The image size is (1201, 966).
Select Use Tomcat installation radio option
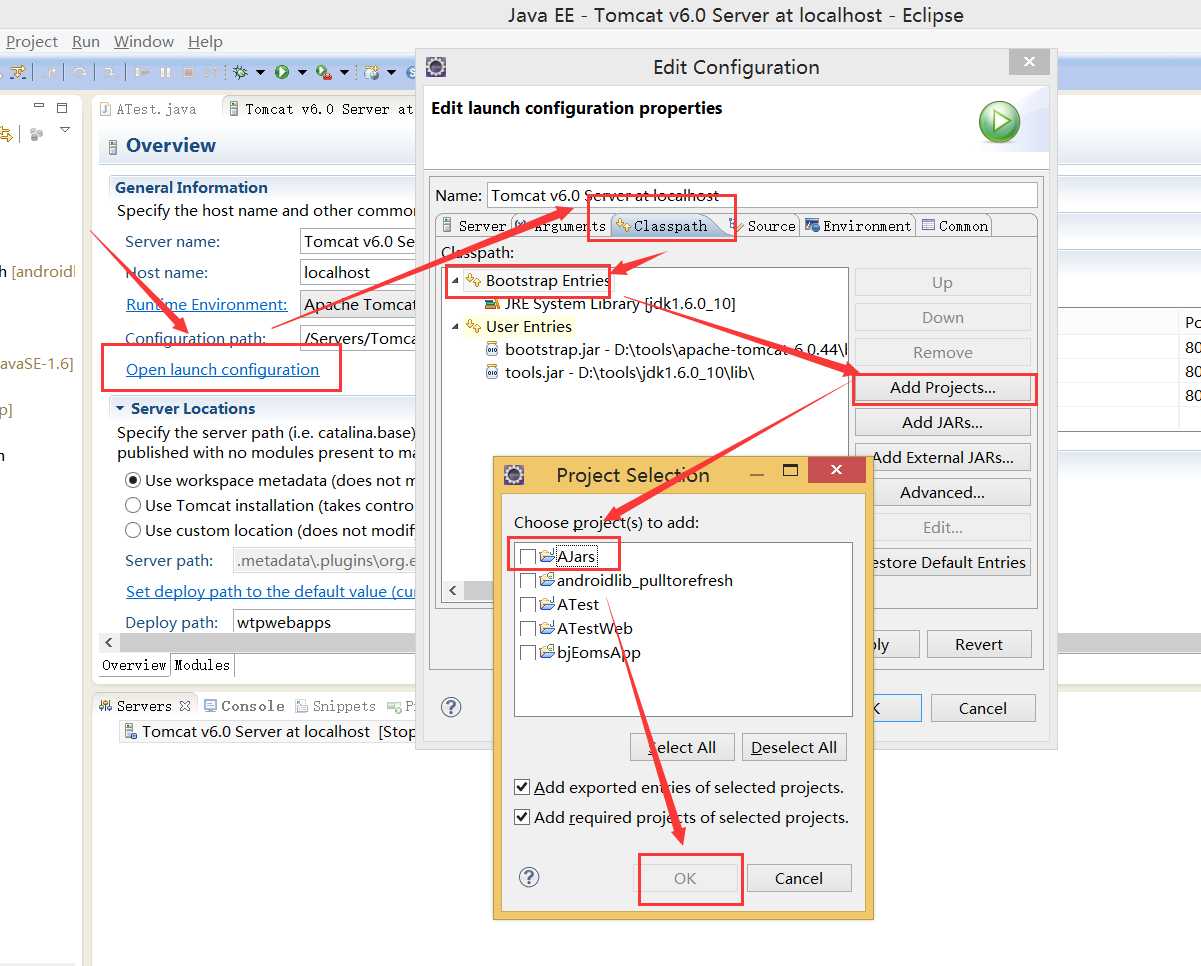(133, 505)
